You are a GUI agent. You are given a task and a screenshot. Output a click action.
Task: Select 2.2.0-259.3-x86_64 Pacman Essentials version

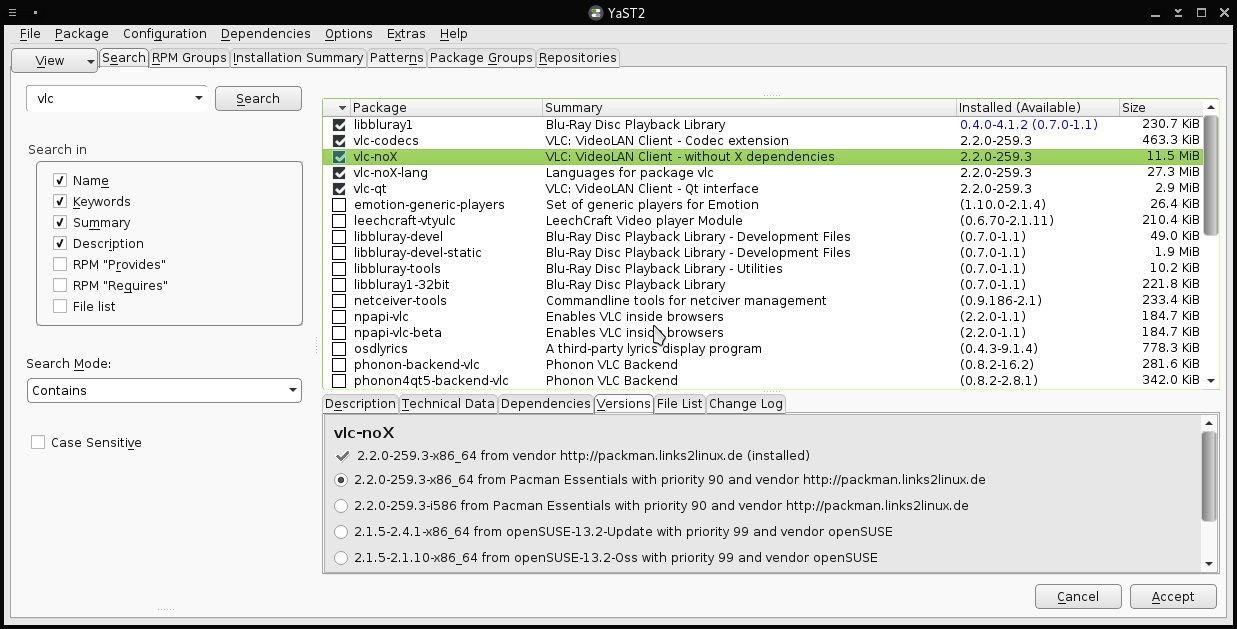click(x=342, y=480)
